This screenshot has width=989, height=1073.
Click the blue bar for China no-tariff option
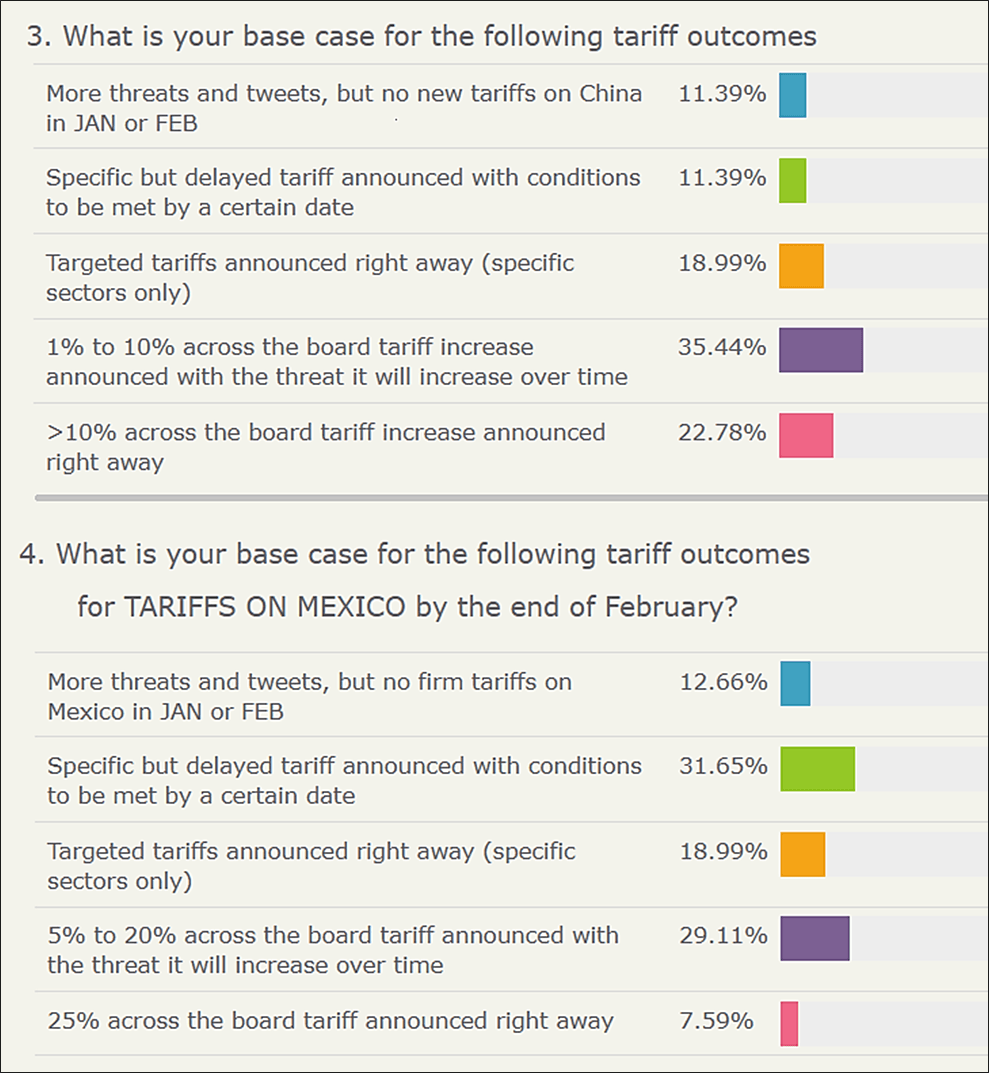click(792, 96)
